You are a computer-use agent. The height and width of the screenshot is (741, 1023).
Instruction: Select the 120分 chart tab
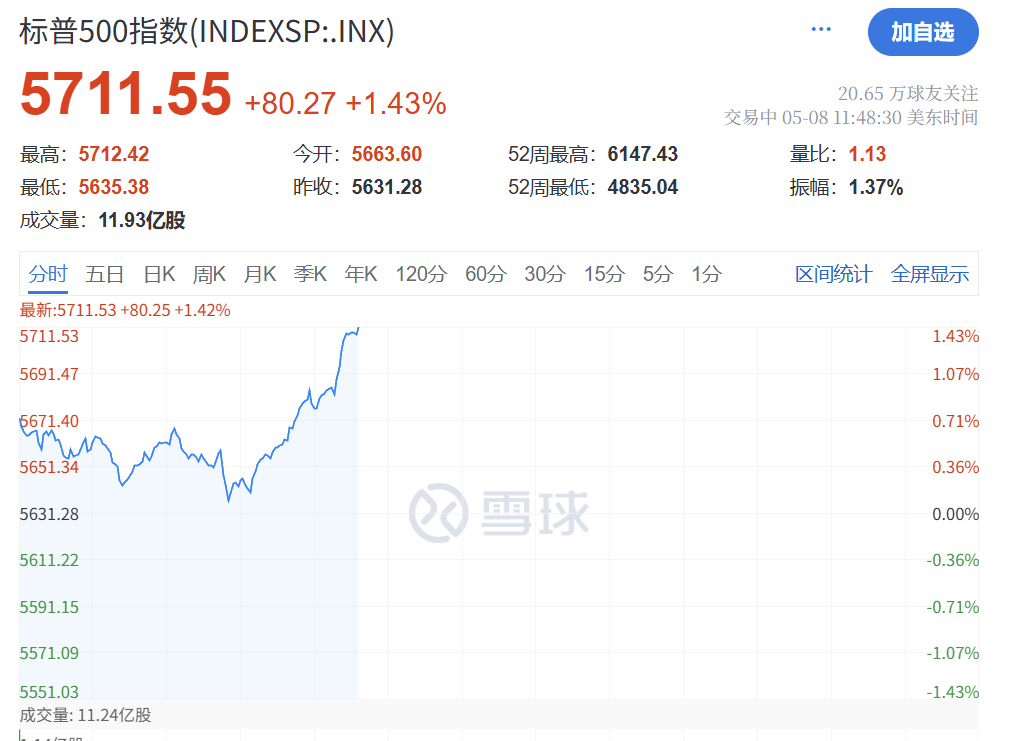pos(421,274)
